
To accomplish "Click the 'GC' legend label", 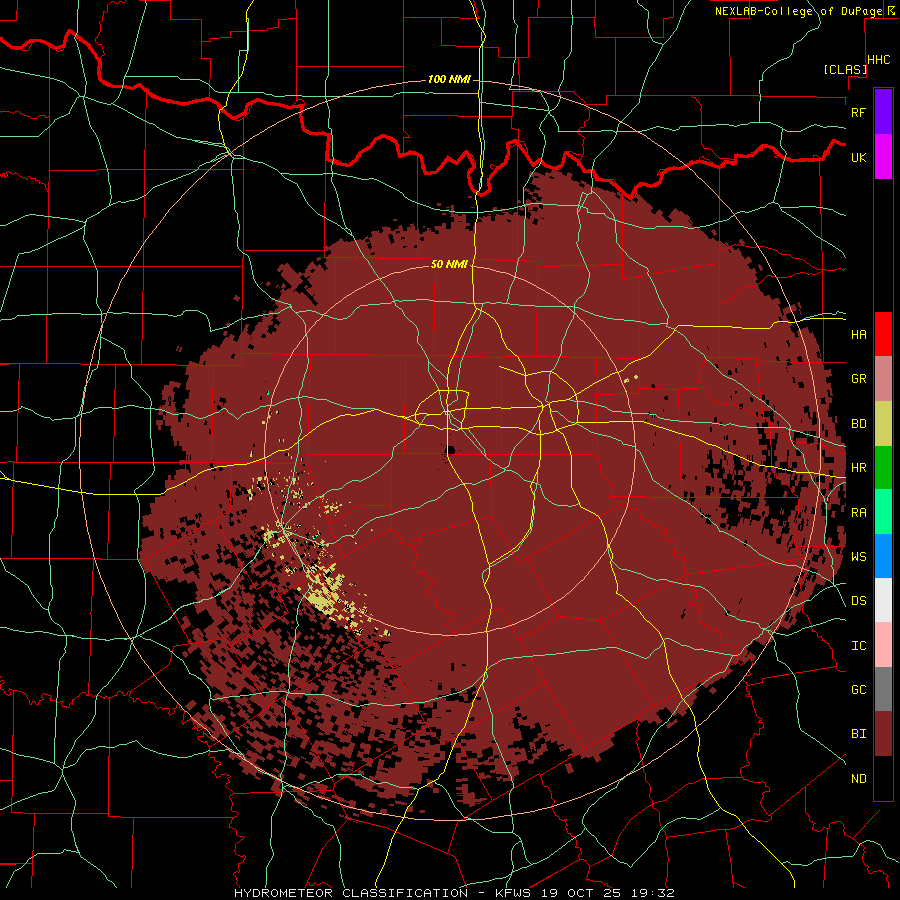I will 858,690.
